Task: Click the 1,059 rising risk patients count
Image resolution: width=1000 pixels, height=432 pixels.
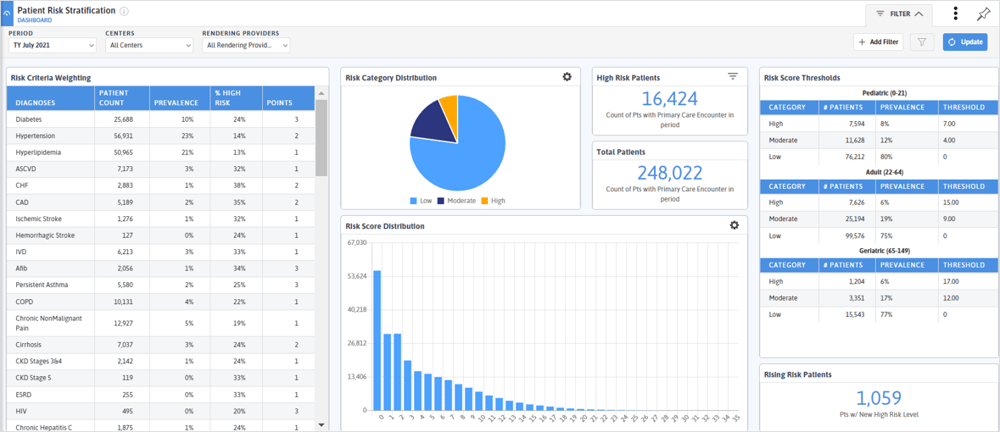Action: (x=878, y=398)
